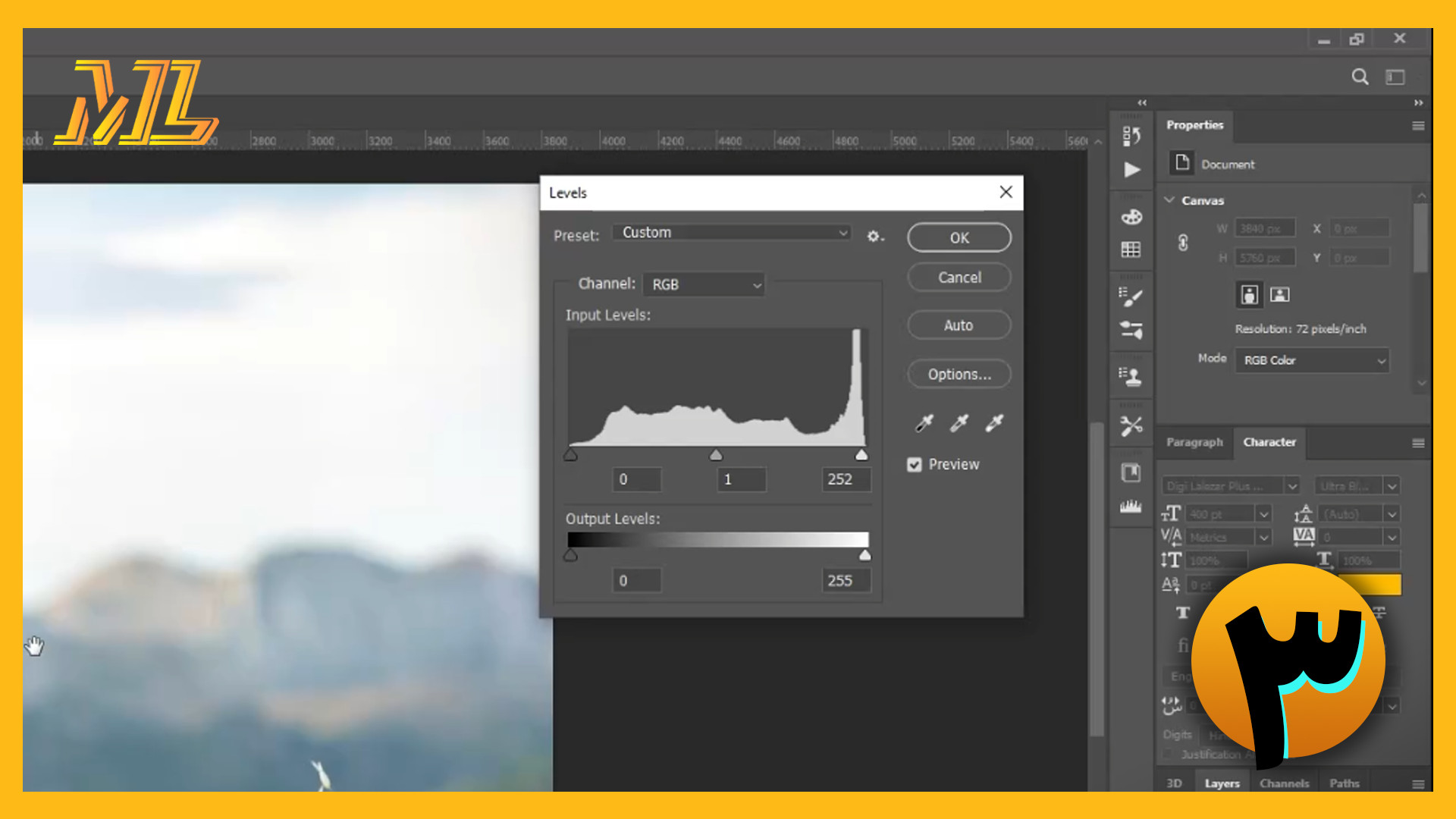Open the Actions panel play icon
Viewport: 1456px width, 819px height.
tap(1131, 170)
